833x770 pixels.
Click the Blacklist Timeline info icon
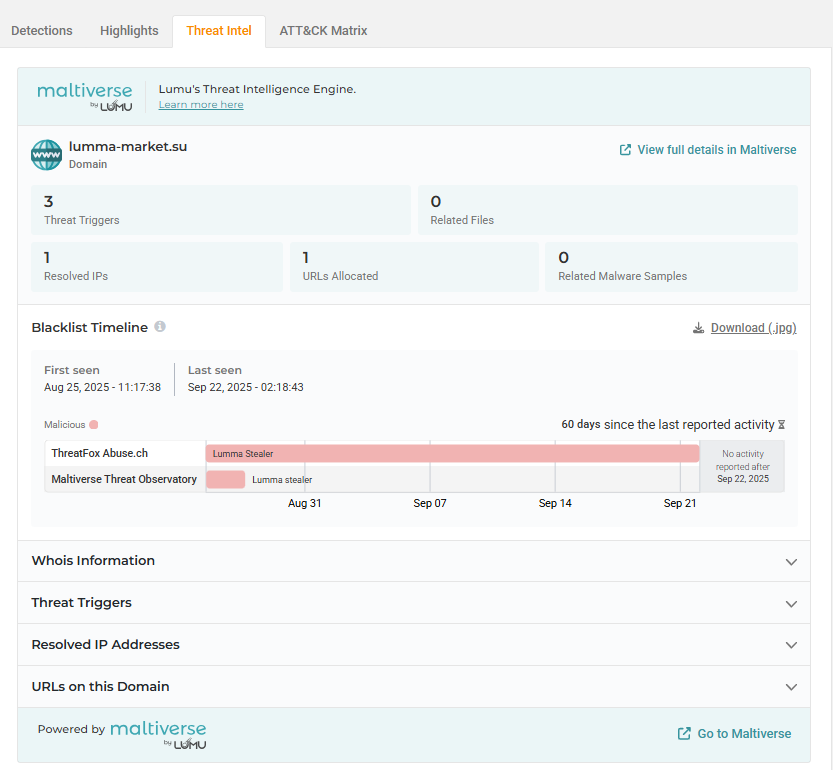[160, 327]
